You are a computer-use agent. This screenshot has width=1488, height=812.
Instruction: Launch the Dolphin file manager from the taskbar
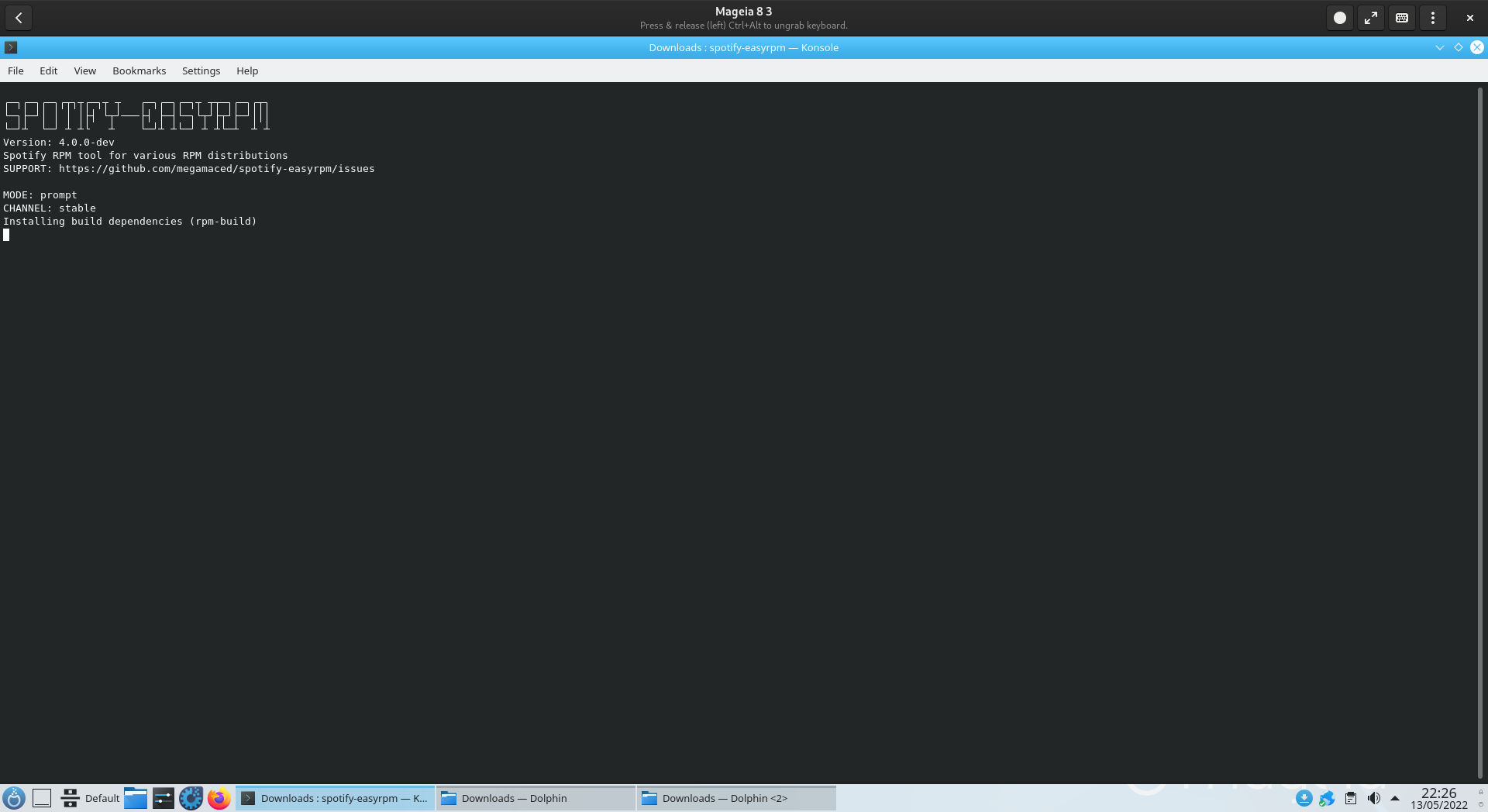[136, 798]
